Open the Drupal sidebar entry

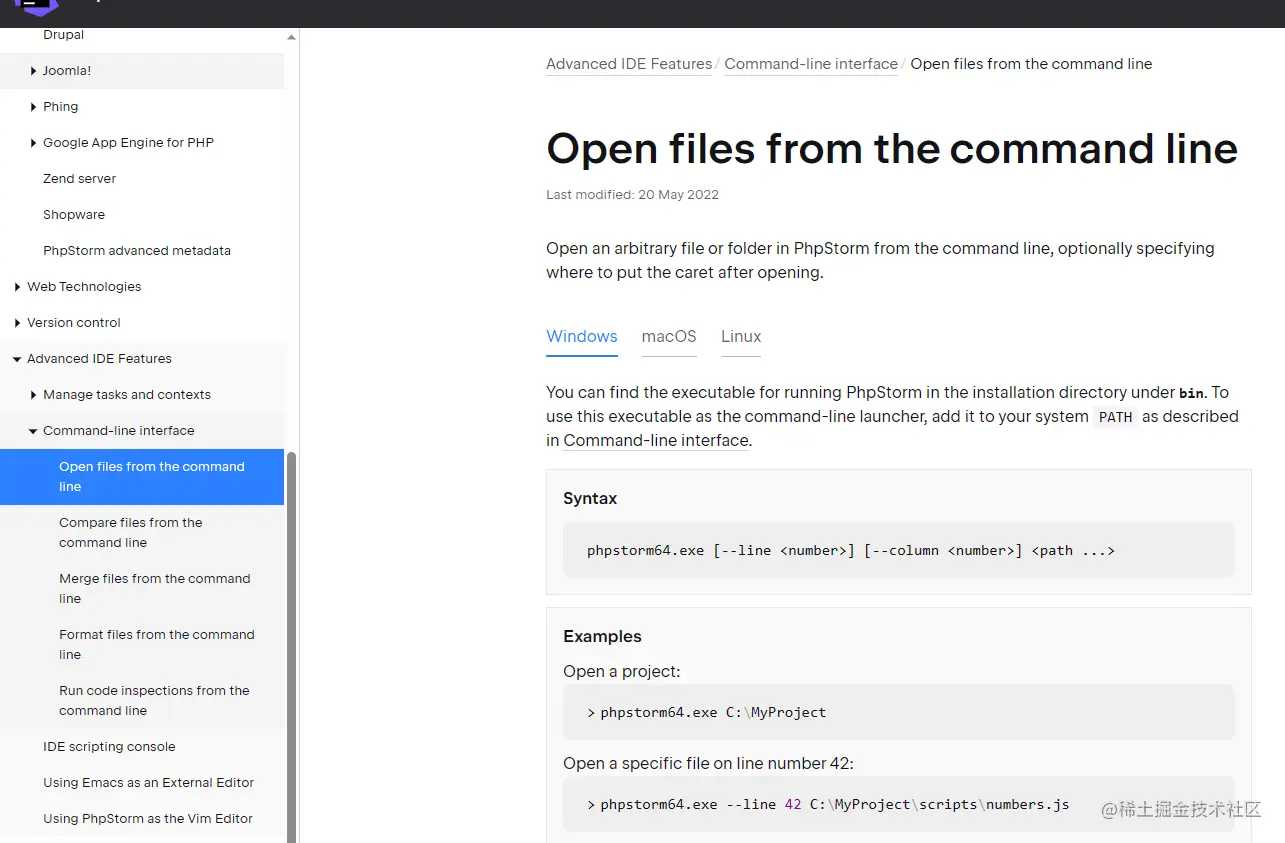[x=63, y=35]
